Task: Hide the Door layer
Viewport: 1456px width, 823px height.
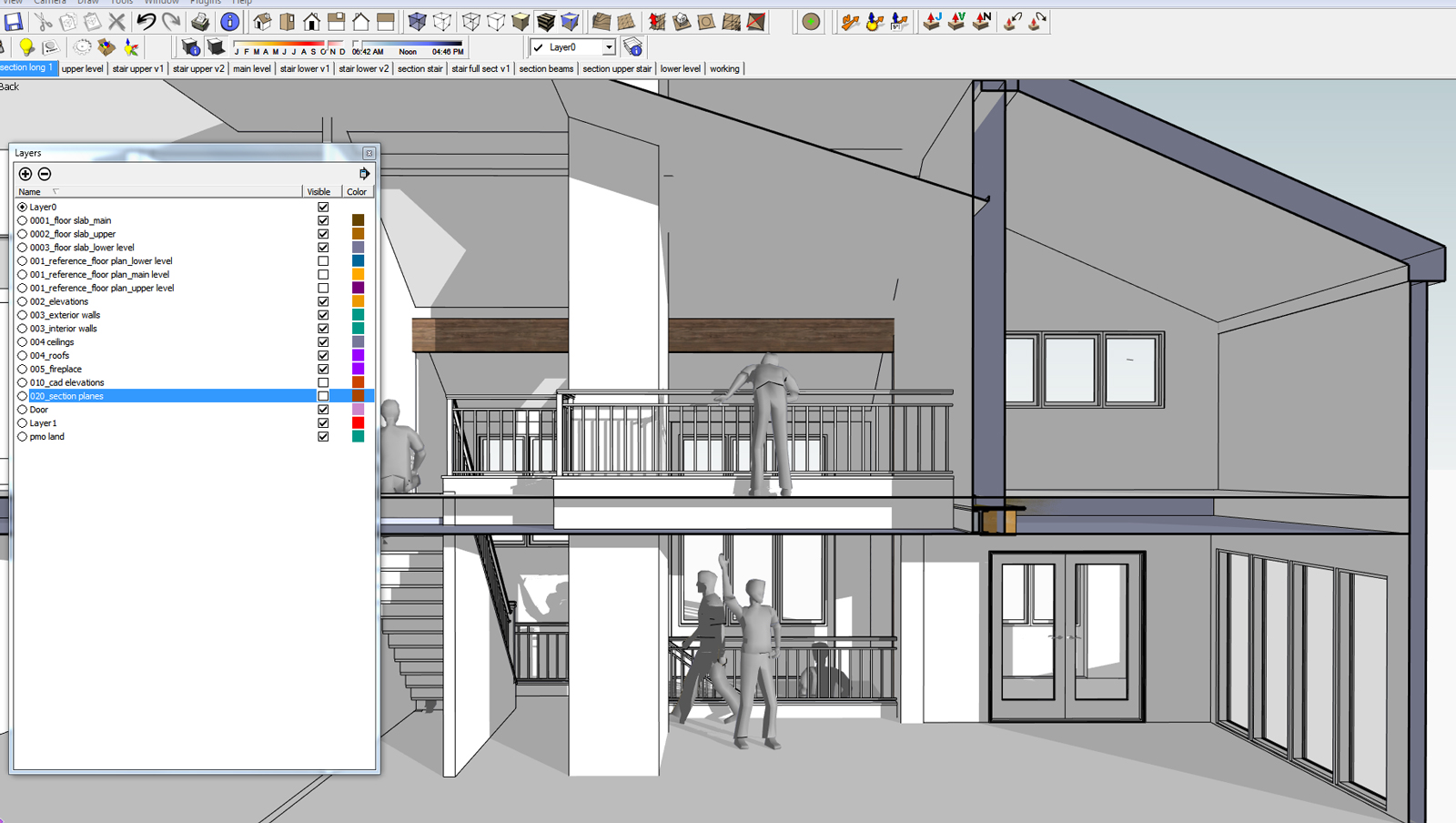Action: pos(323,410)
